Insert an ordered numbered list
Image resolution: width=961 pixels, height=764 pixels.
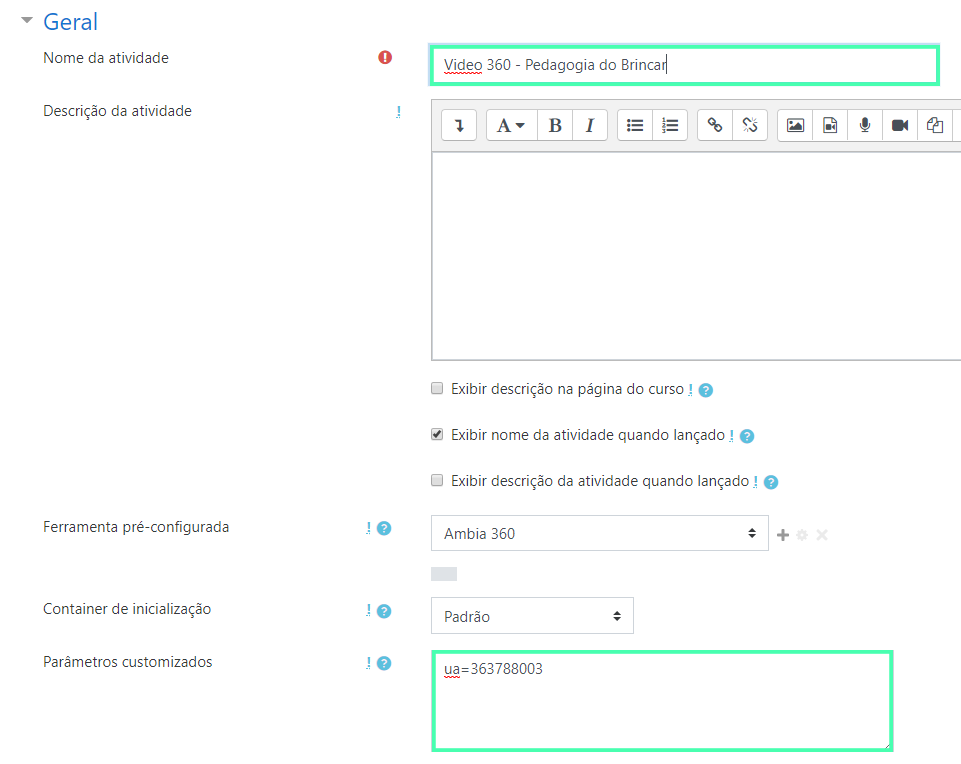click(670, 126)
